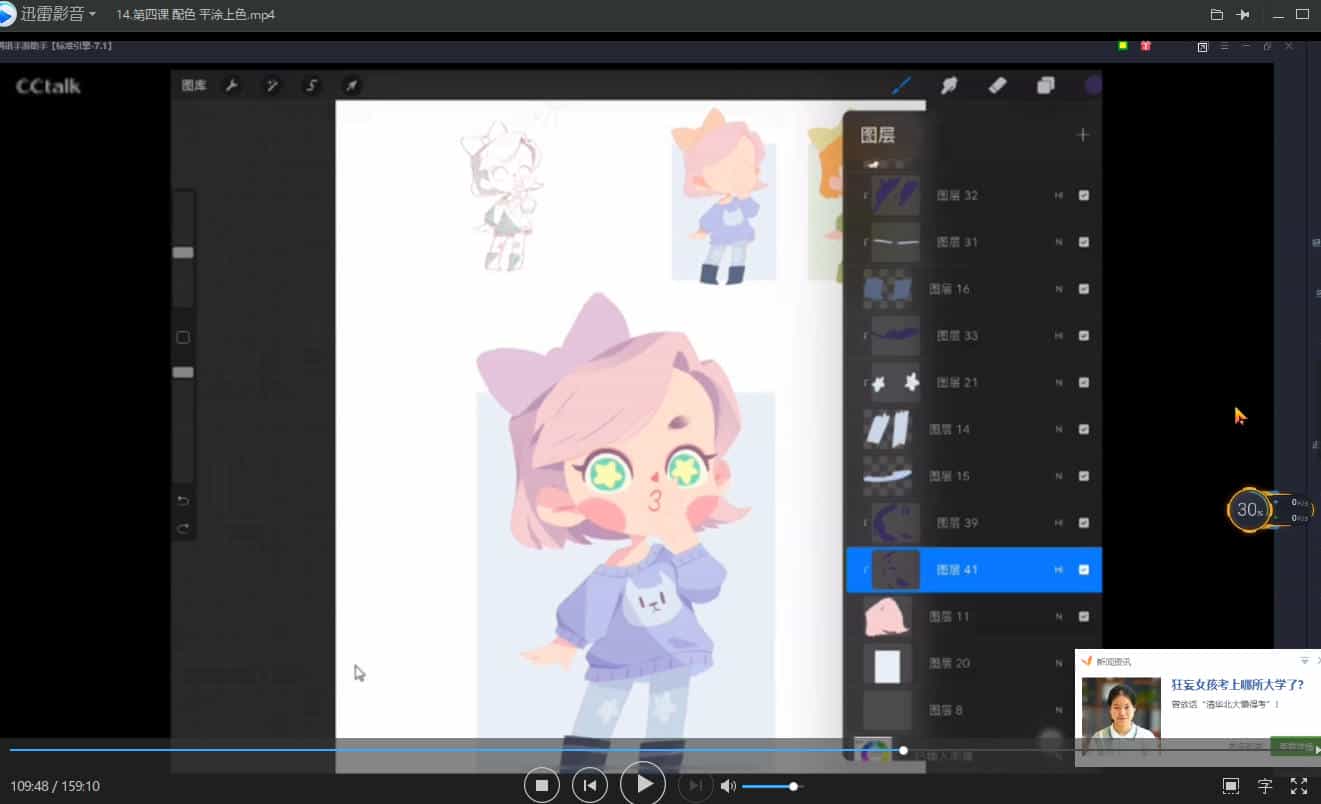The image size is (1321, 804).
Task: Toggle visibility of 图层 21
Action: point(1084,382)
